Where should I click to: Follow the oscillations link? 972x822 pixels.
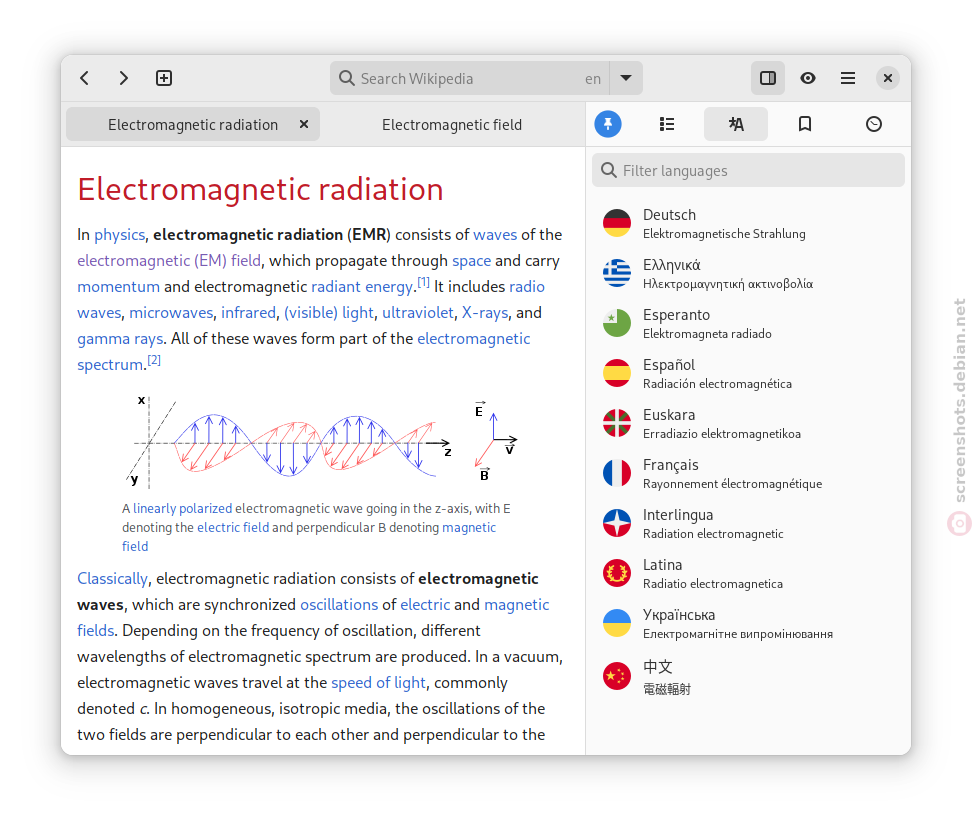339,605
